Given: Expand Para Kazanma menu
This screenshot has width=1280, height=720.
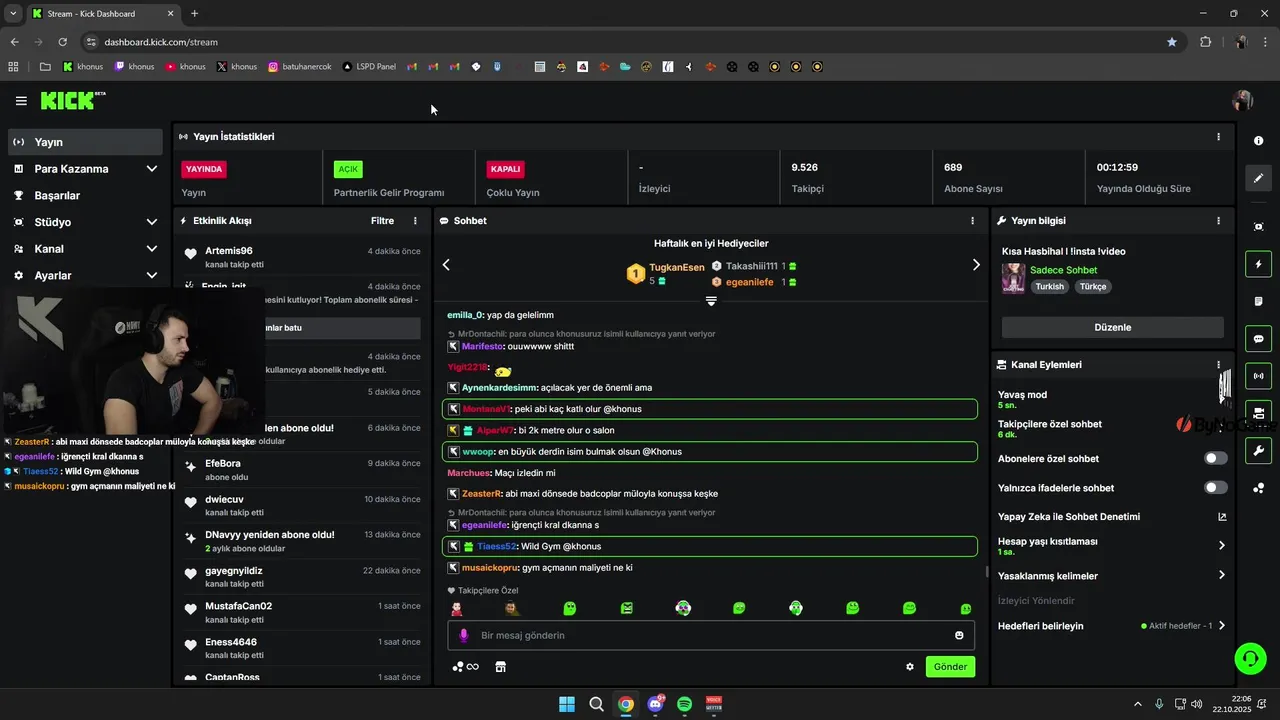Looking at the screenshot, I should pos(151,169).
